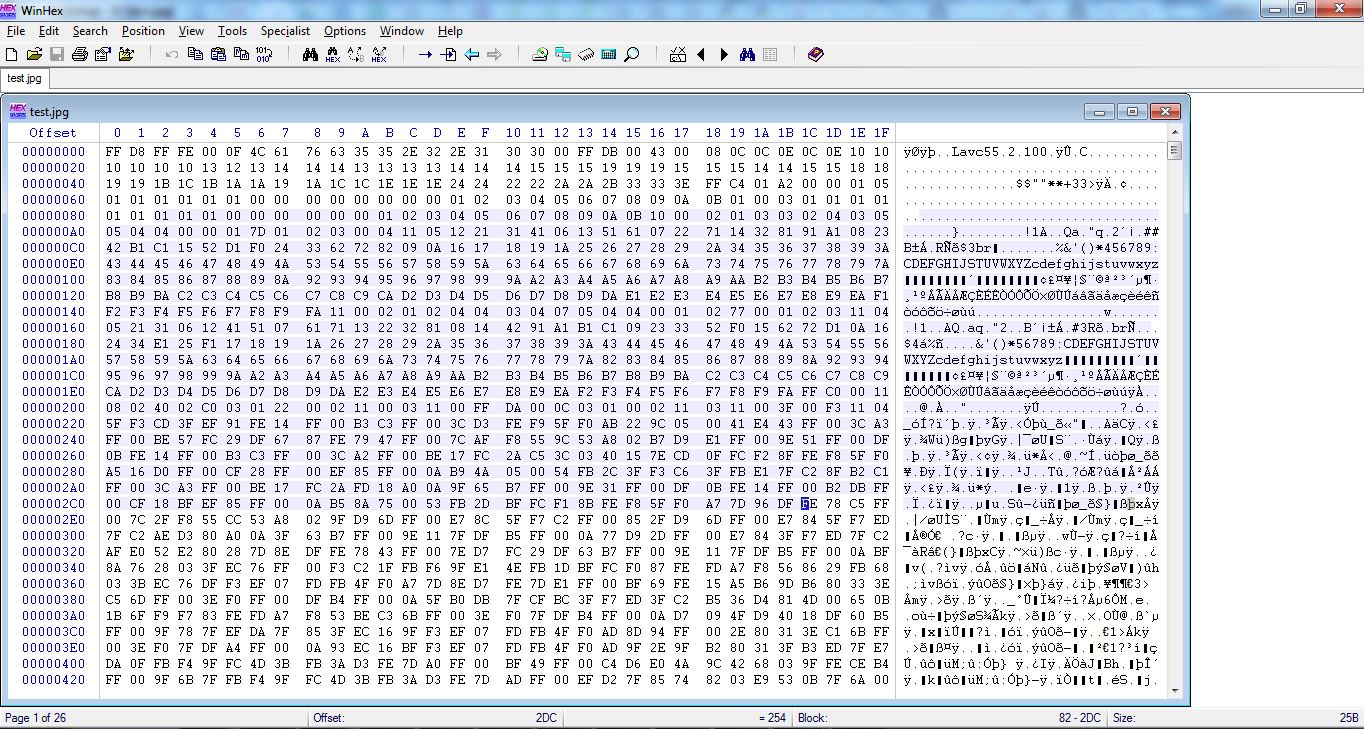Image resolution: width=1364 pixels, height=729 pixels.
Task: Find text with the plain binoculars icon
Action: point(310,54)
